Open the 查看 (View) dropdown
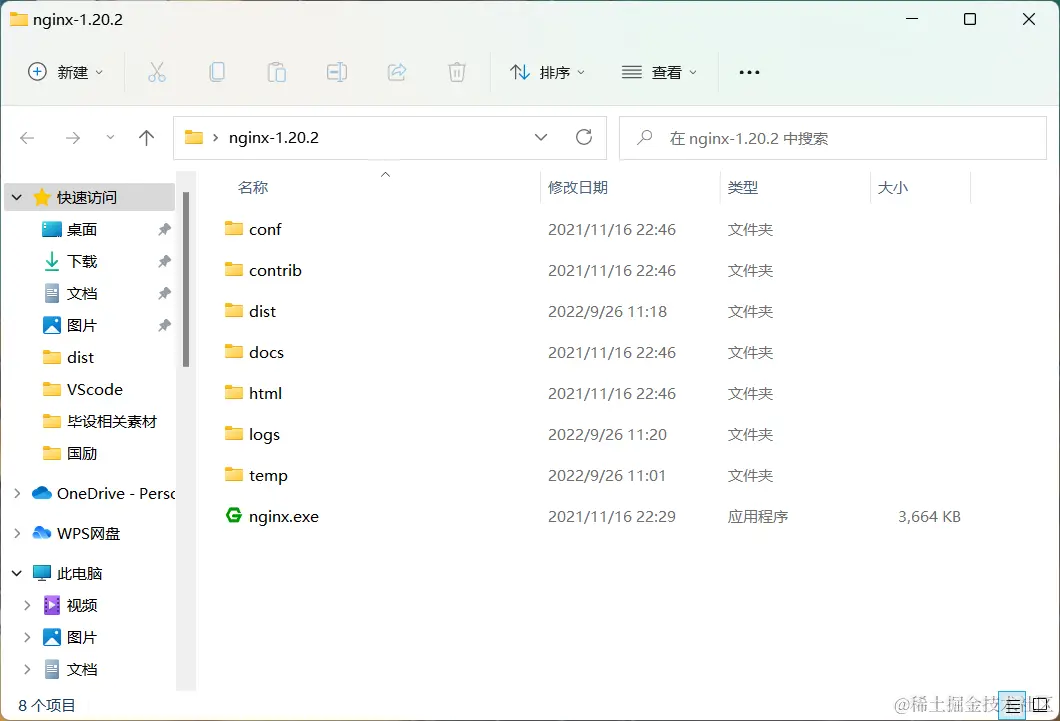Viewport: 1060px width, 721px height. (658, 72)
